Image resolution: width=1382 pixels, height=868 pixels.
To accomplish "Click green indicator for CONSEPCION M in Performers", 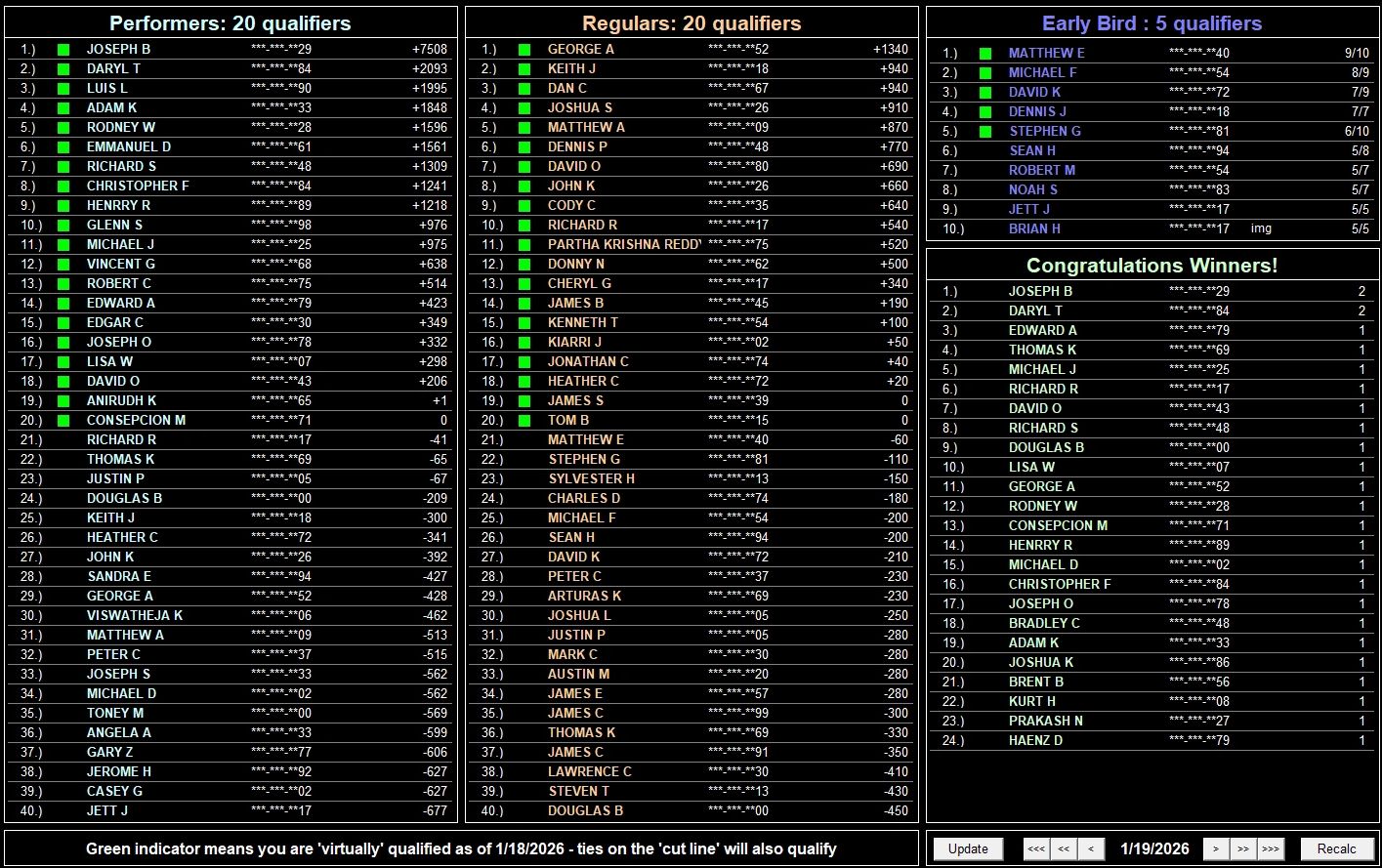I will click(63, 420).
